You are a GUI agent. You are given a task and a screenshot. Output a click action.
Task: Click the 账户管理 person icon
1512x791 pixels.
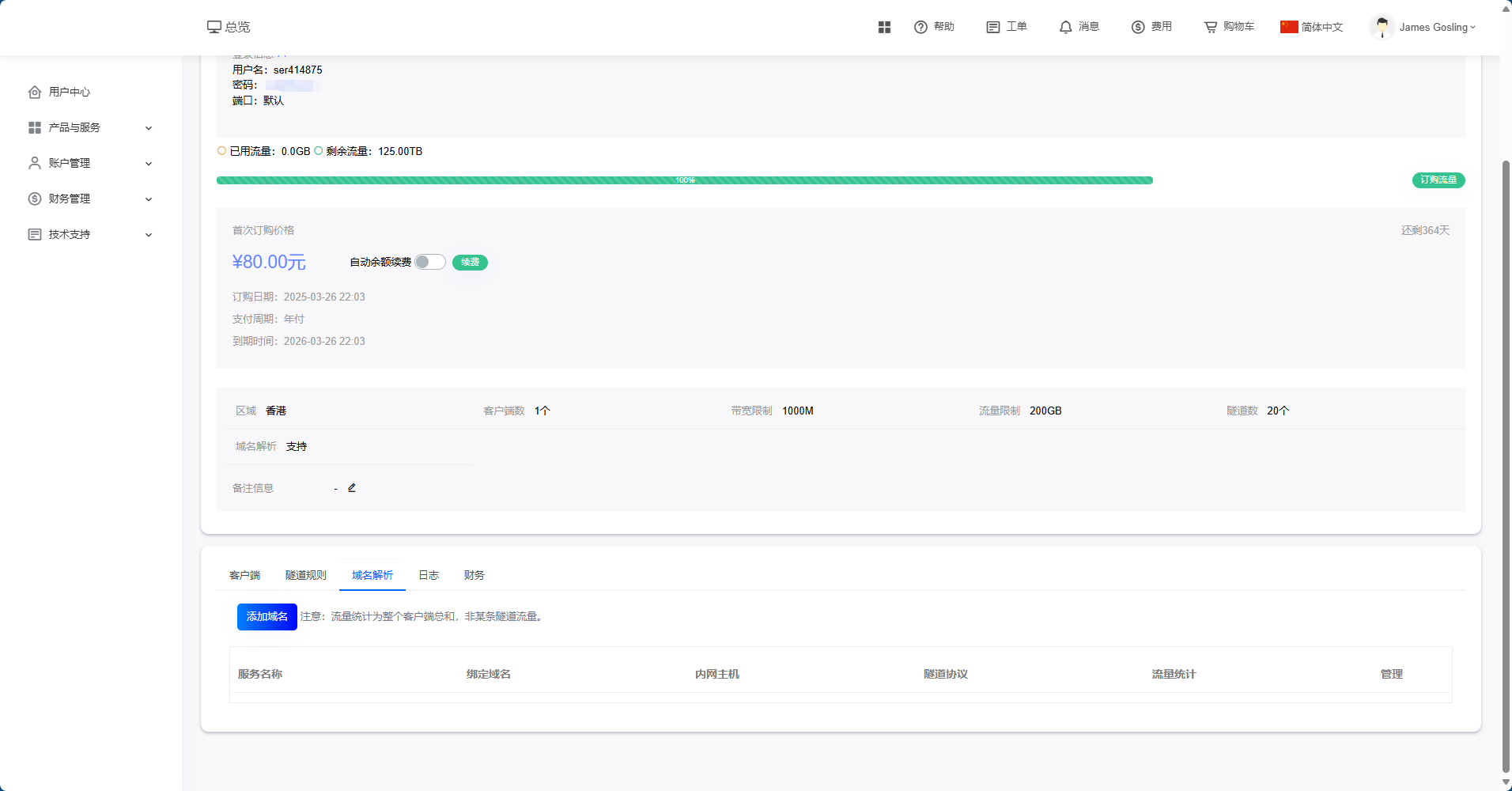coord(35,163)
